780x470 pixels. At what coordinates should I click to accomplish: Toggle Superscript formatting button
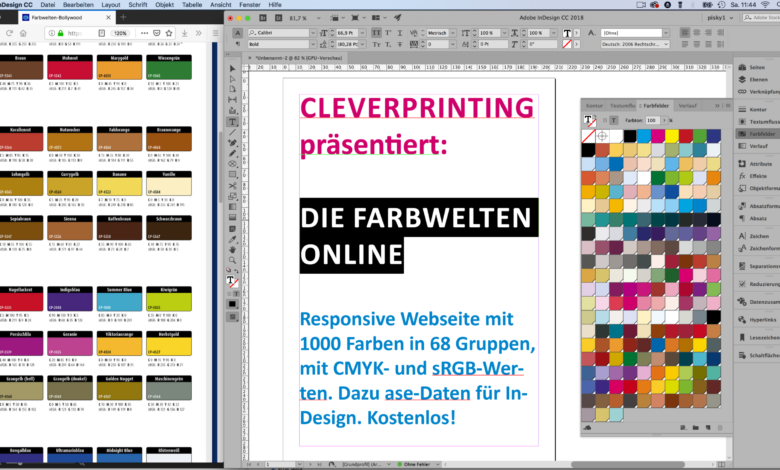(x=389, y=33)
